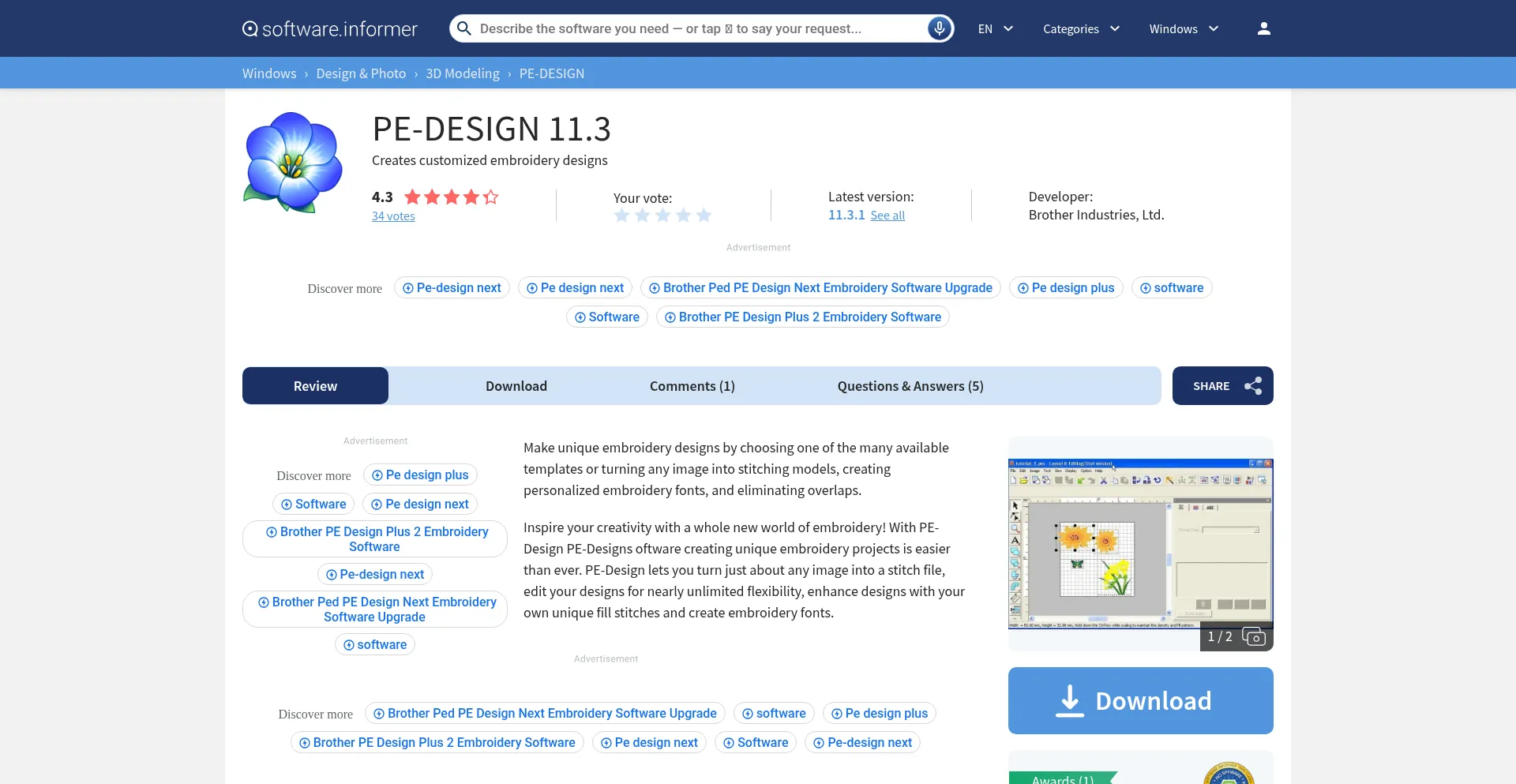The width and height of the screenshot is (1516, 784).
Task: Give a one-star vote
Action: coord(622,216)
